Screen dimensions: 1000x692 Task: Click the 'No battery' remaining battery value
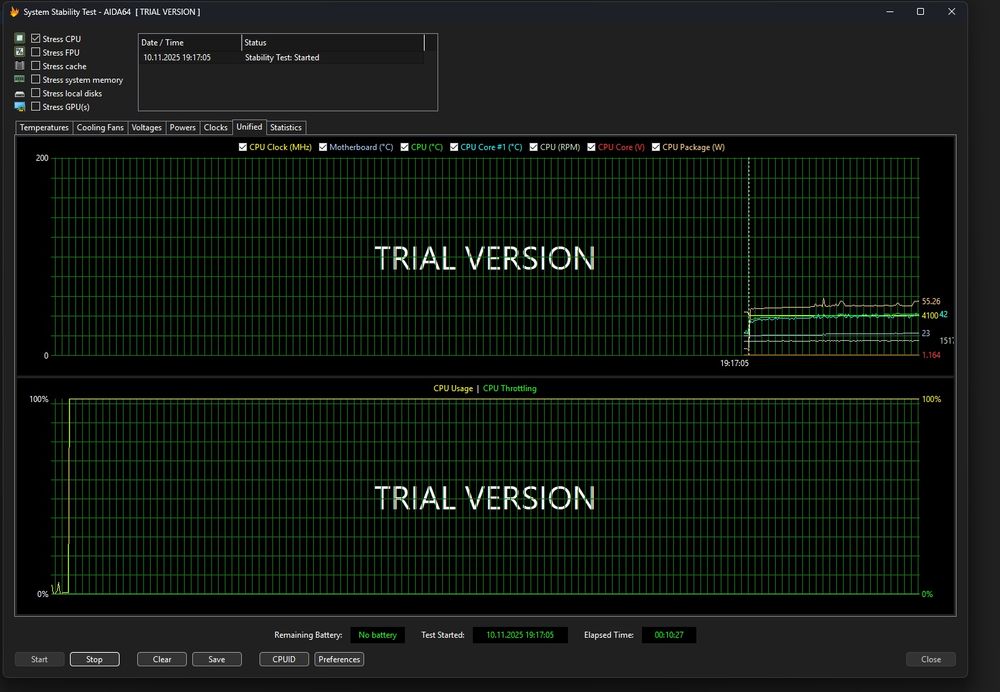coord(378,635)
